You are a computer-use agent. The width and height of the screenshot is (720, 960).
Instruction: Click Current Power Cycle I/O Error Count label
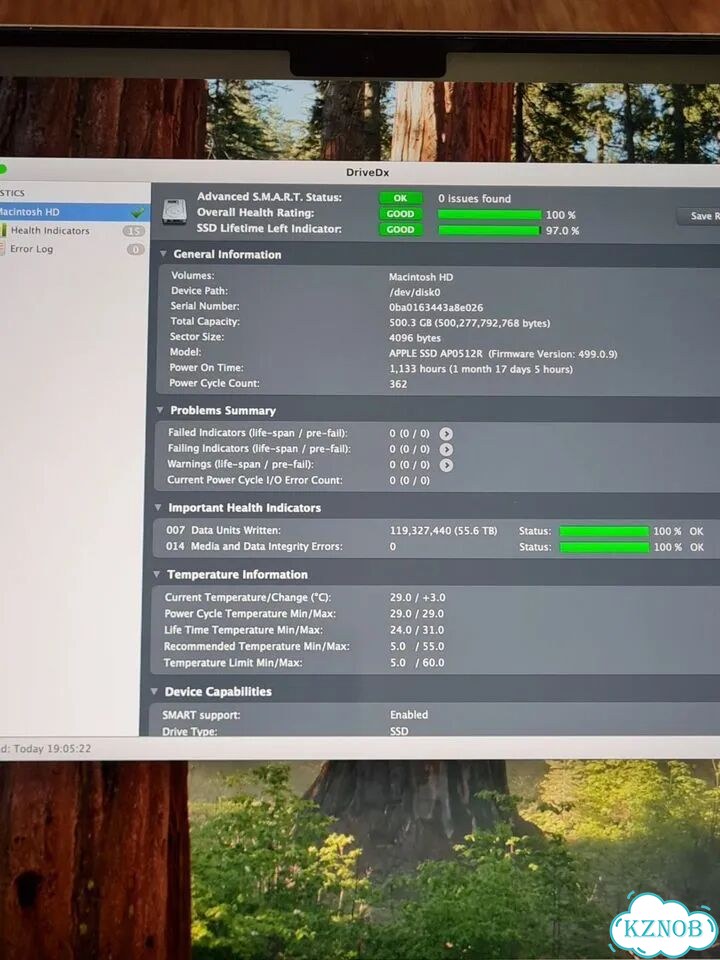pos(255,481)
